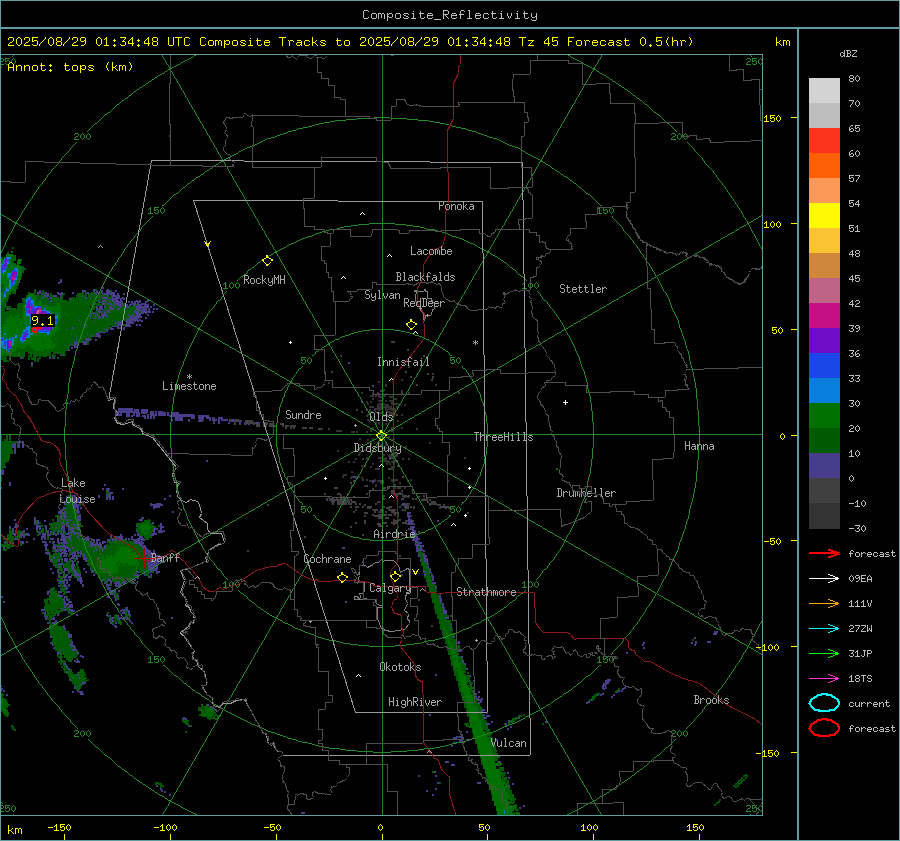Pick the light blue swatch above 30

click(x=824, y=391)
